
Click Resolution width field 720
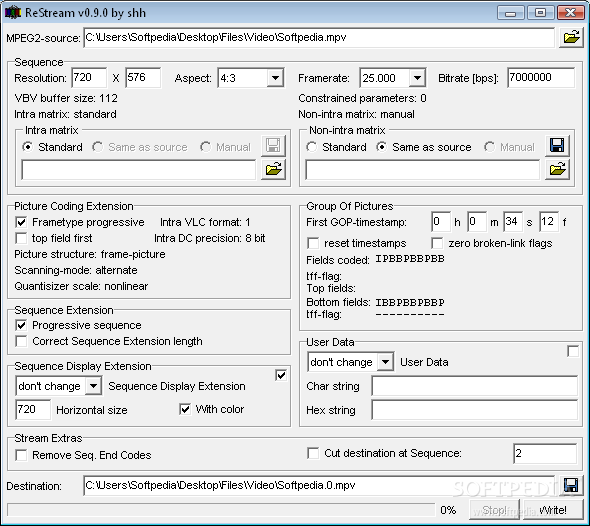pos(89,78)
